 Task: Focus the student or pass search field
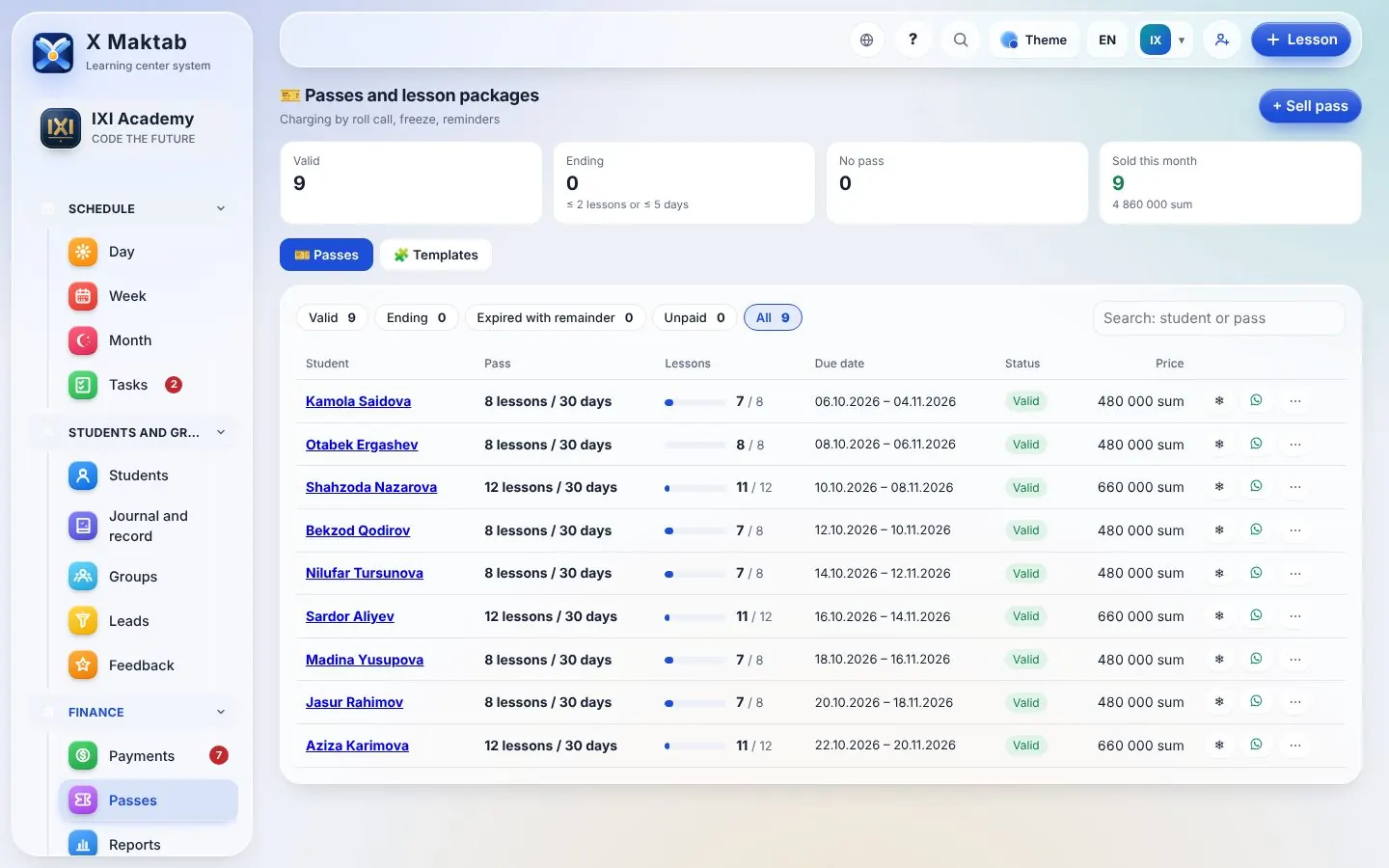[1219, 318]
